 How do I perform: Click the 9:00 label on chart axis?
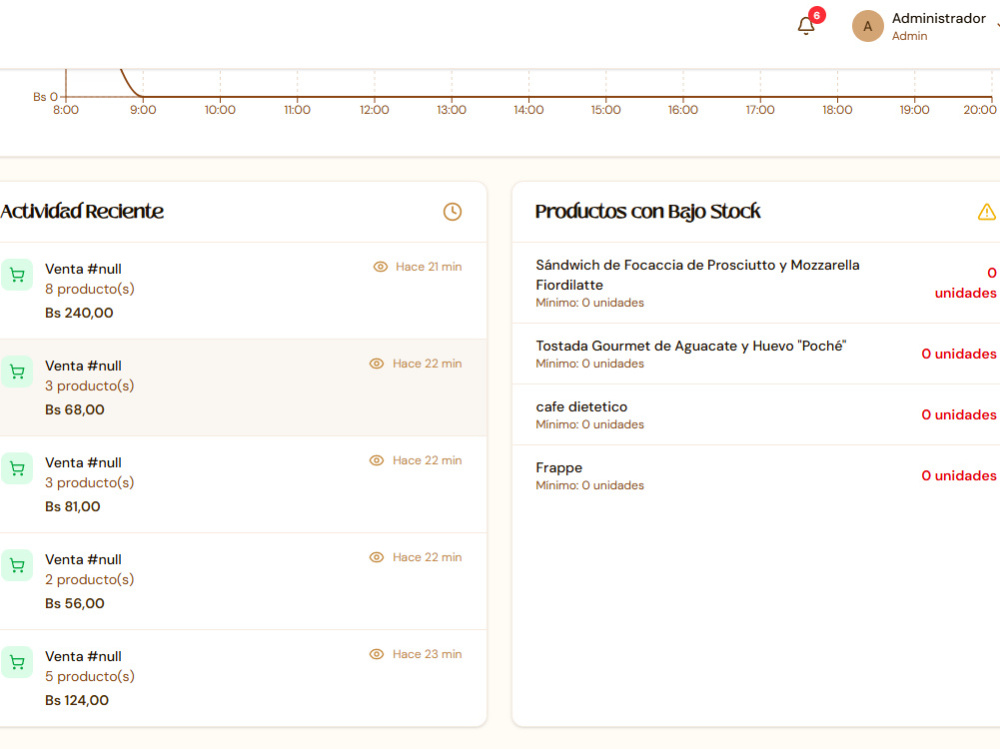tap(143, 110)
